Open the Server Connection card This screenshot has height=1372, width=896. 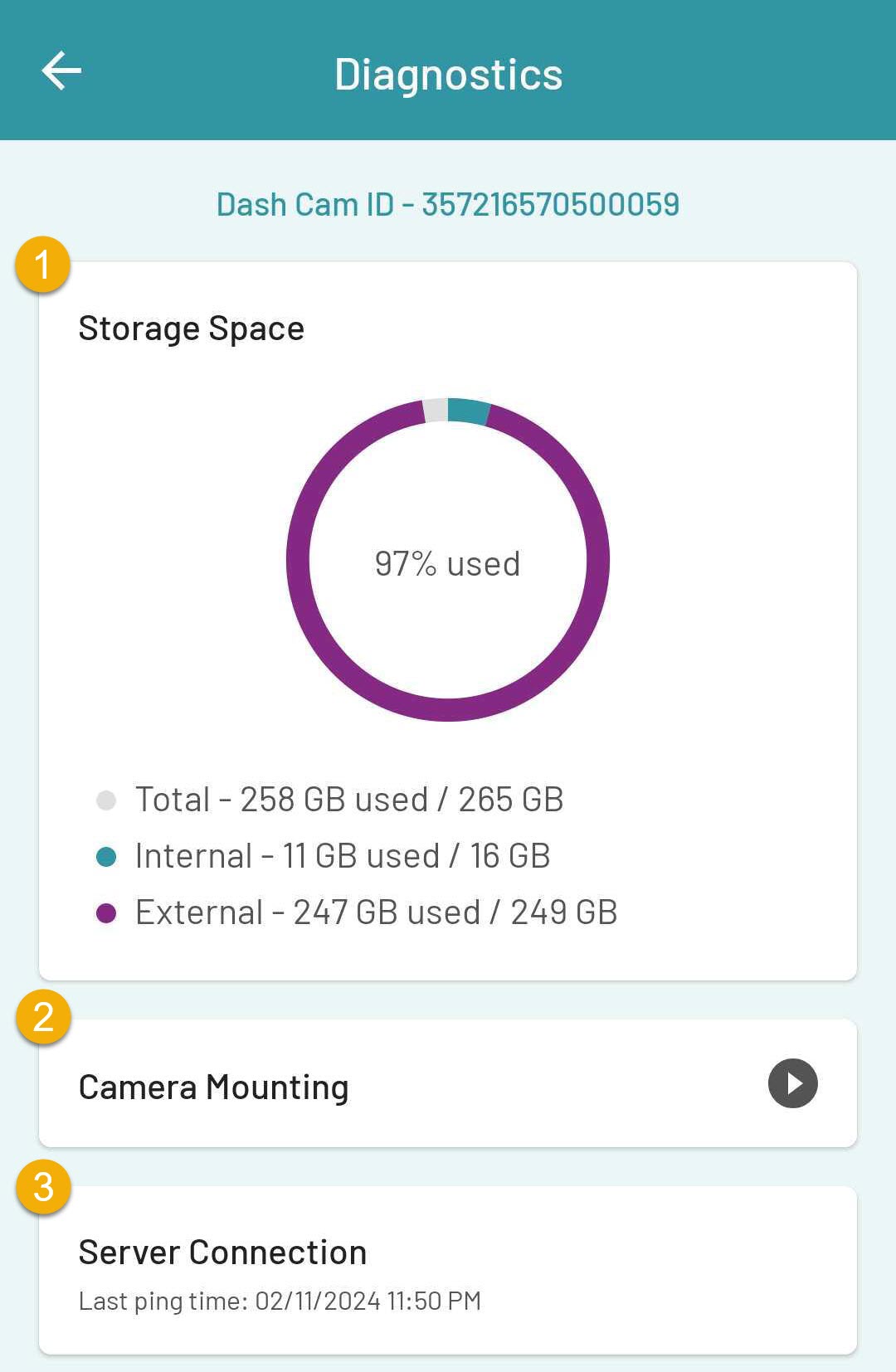point(448,1270)
